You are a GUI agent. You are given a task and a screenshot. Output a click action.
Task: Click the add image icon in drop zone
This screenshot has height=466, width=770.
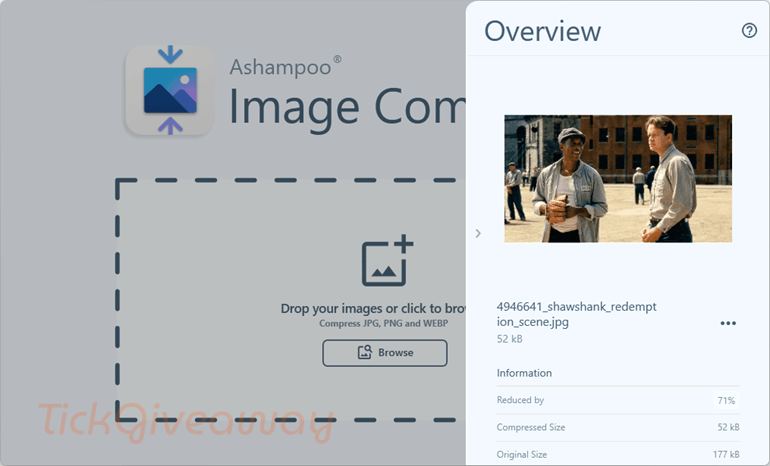pyautogui.click(x=387, y=260)
